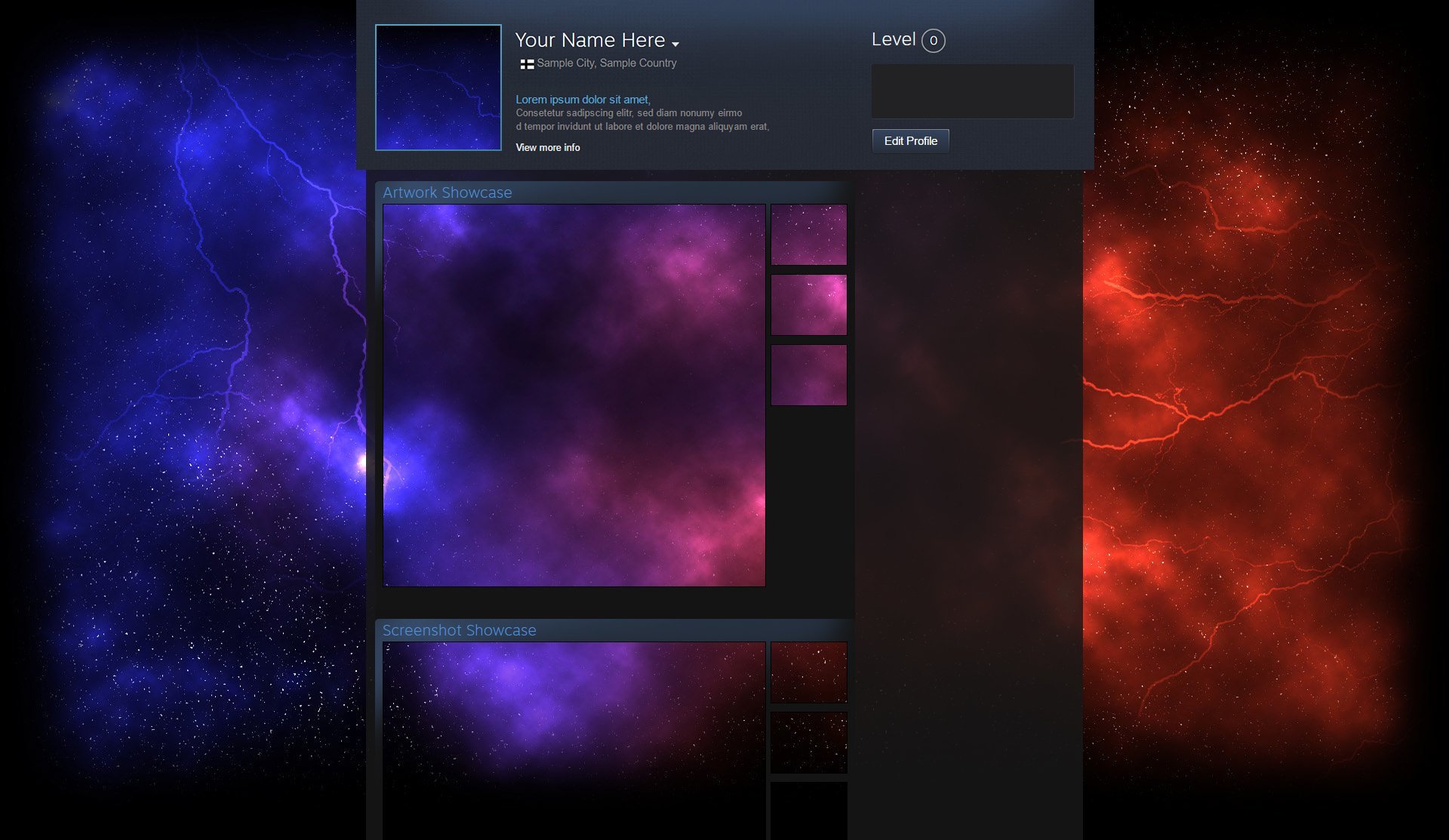Click the Screenshot Showcase panel icon

(x=458, y=630)
